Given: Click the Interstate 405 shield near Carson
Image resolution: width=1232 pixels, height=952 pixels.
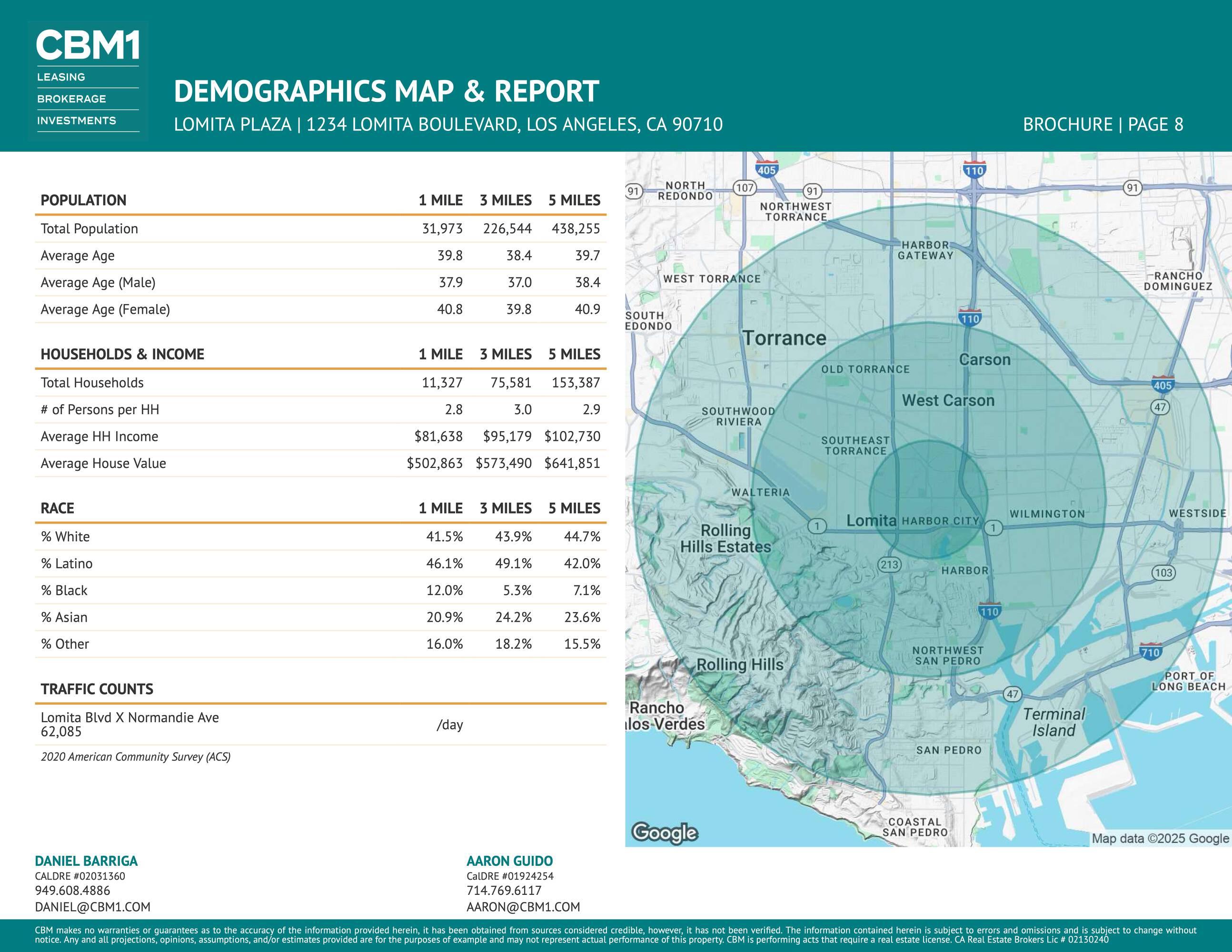Looking at the screenshot, I should point(1162,385).
